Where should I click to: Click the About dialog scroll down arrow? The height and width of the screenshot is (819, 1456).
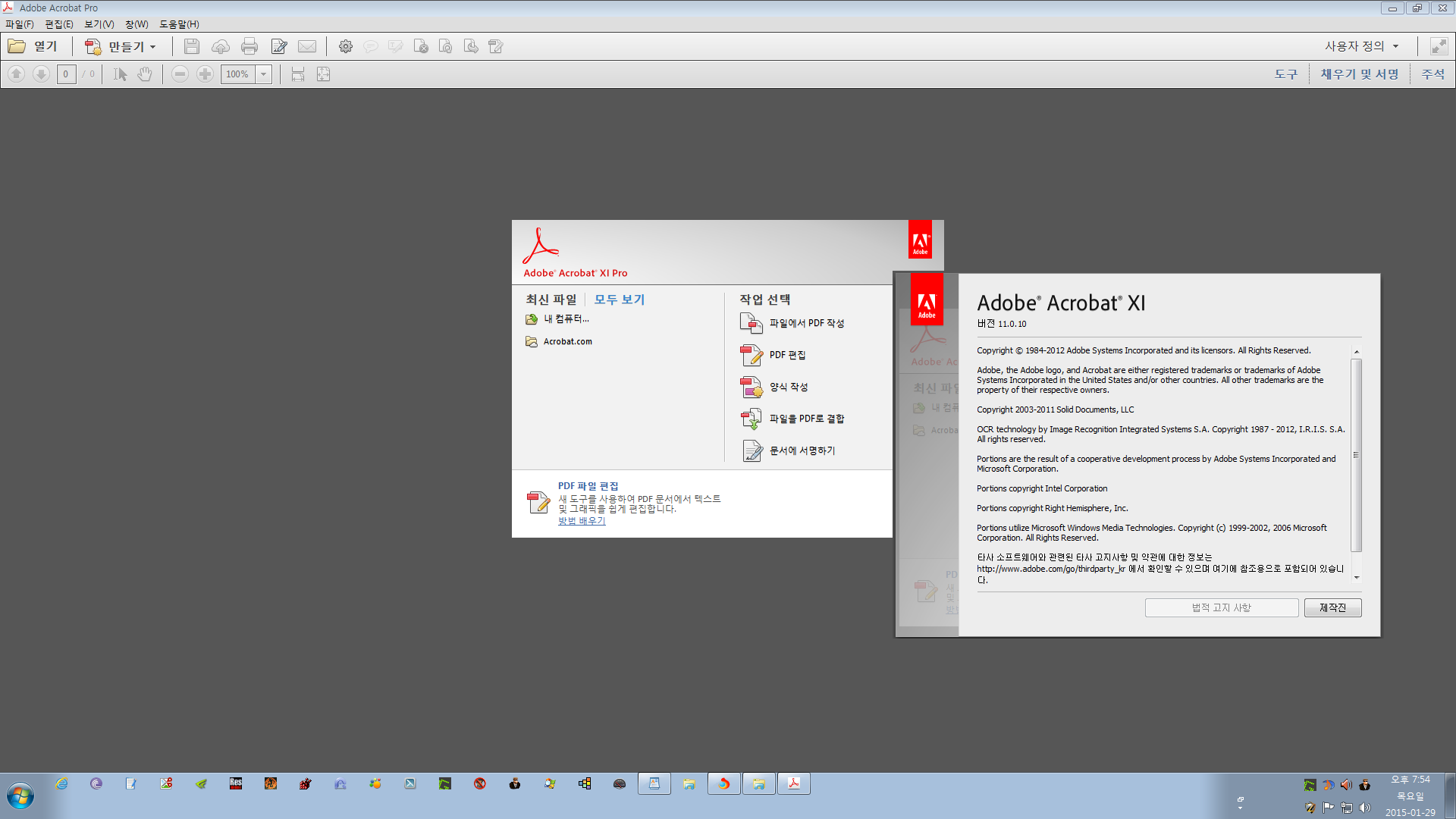[1357, 578]
